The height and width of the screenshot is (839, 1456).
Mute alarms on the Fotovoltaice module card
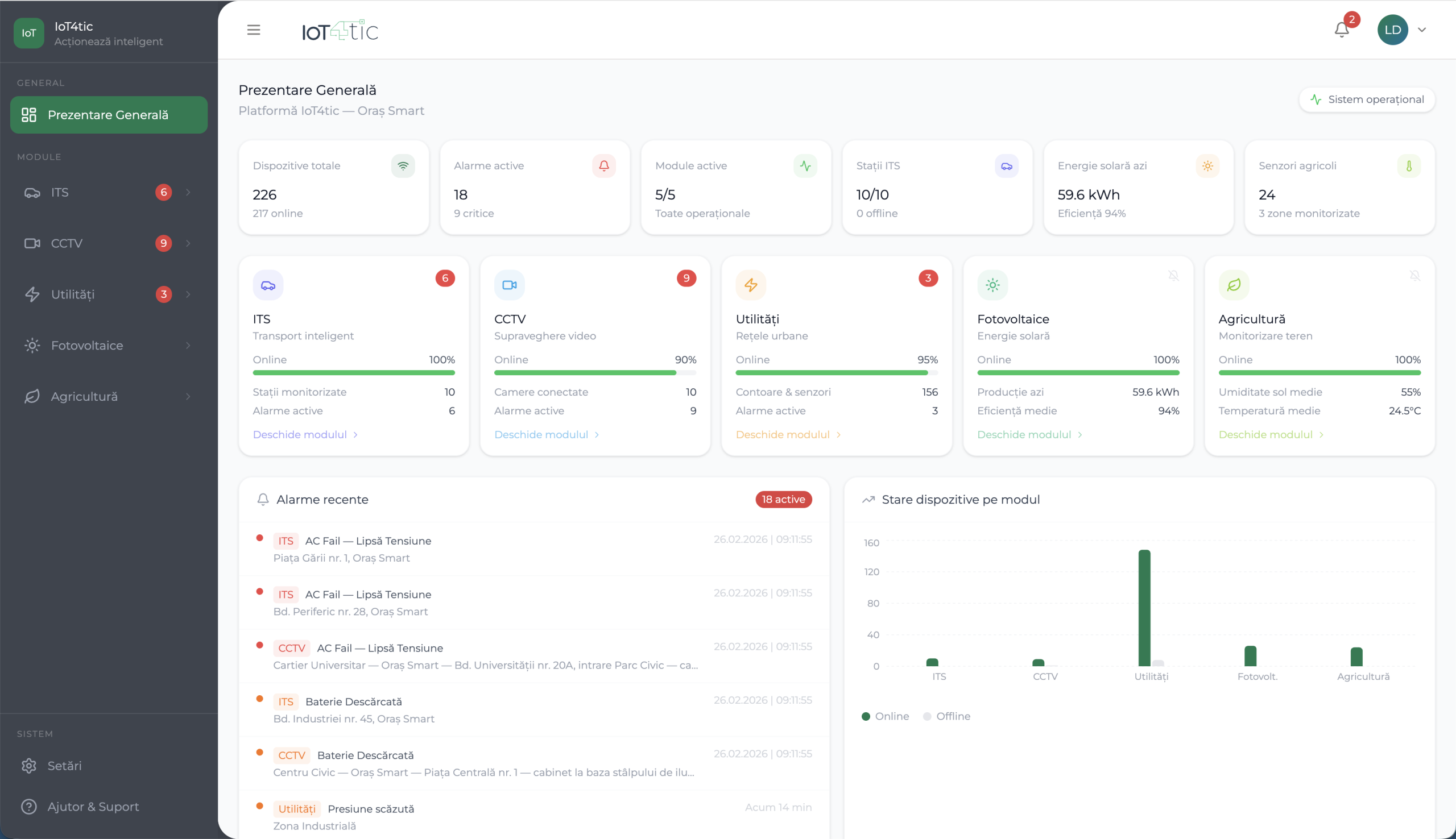click(1174, 276)
